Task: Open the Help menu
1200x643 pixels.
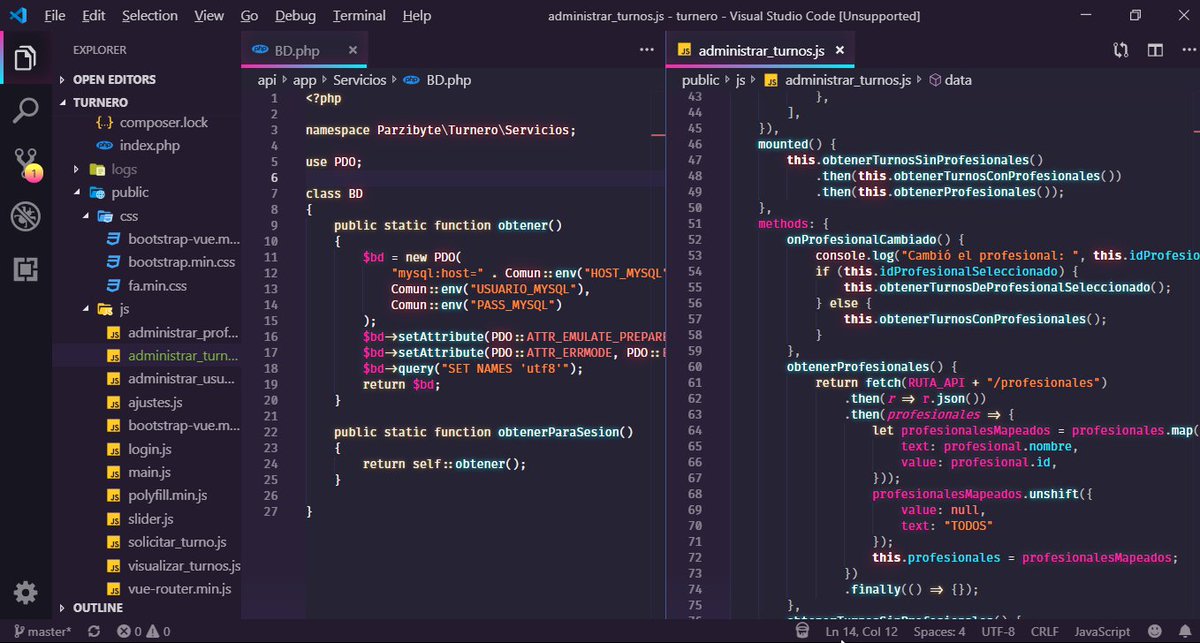Action: (416, 16)
